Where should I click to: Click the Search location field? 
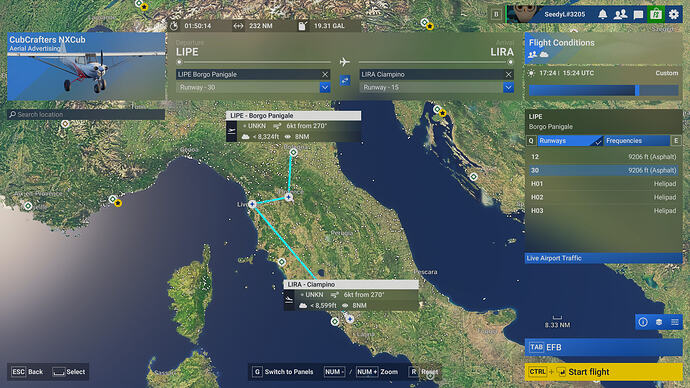click(86, 114)
